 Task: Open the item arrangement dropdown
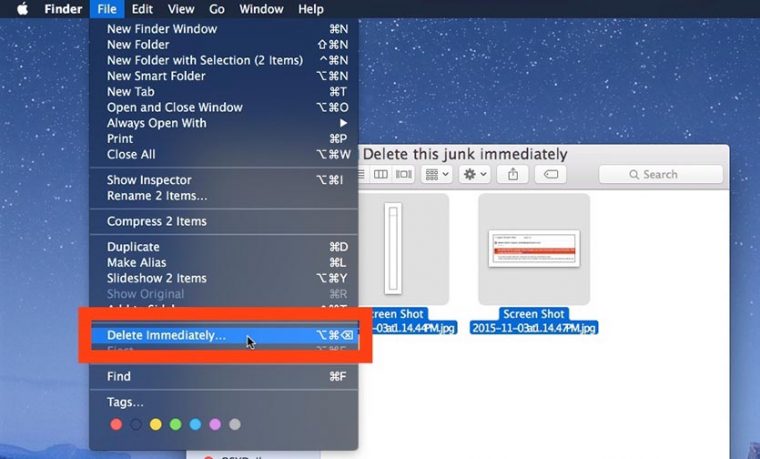[x=437, y=174]
